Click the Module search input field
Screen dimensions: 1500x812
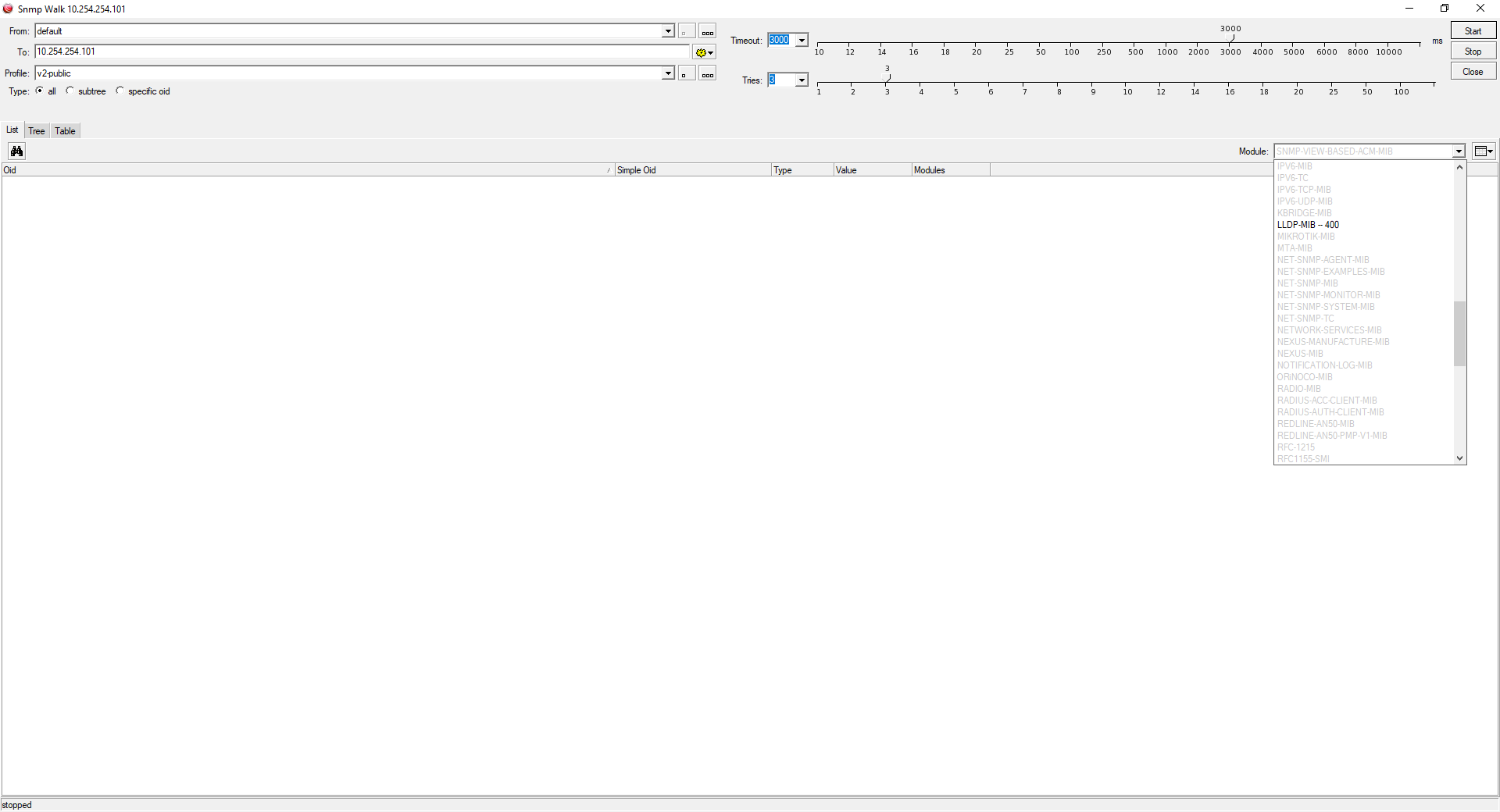click(x=1363, y=151)
